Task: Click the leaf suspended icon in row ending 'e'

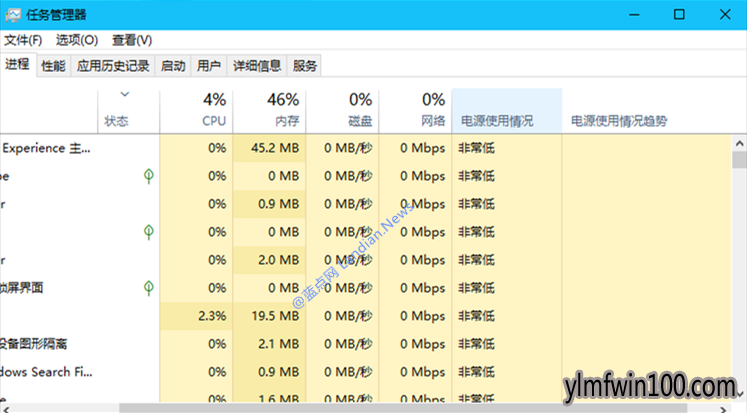Action: [149, 176]
